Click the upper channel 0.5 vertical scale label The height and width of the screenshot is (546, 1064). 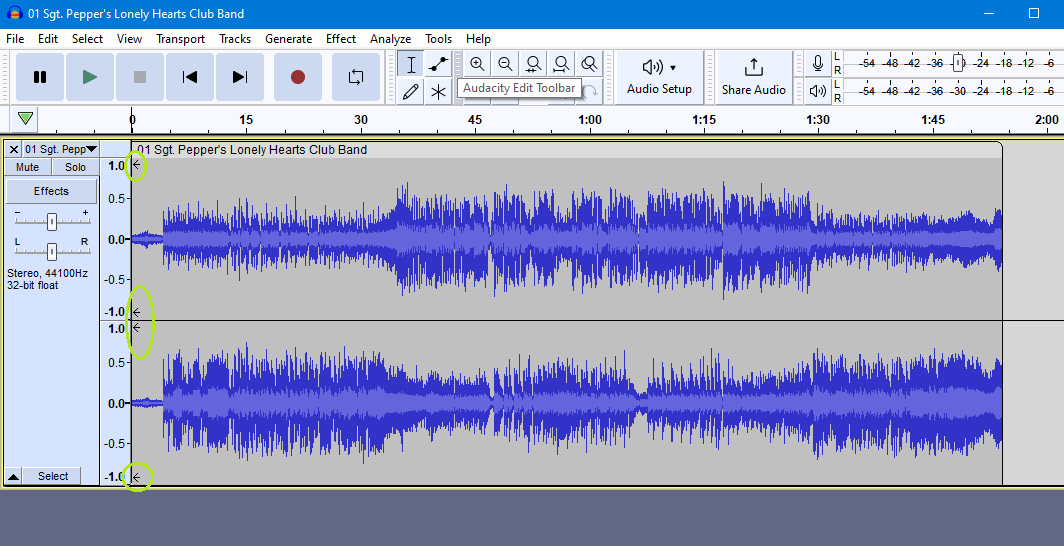point(116,198)
